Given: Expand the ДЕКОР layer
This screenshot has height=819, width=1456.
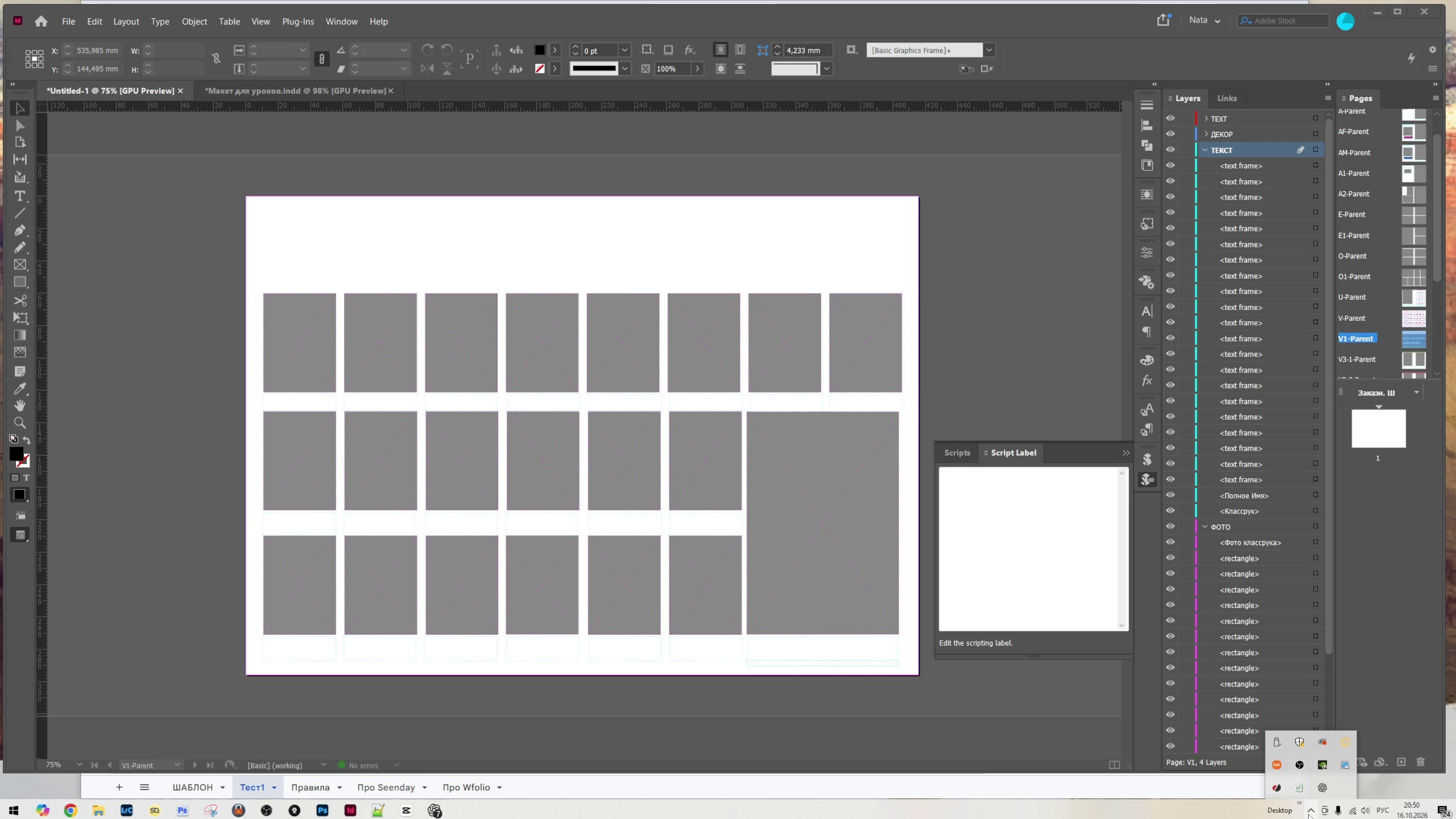Looking at the screenshot, I should (x=1206, y=134).
